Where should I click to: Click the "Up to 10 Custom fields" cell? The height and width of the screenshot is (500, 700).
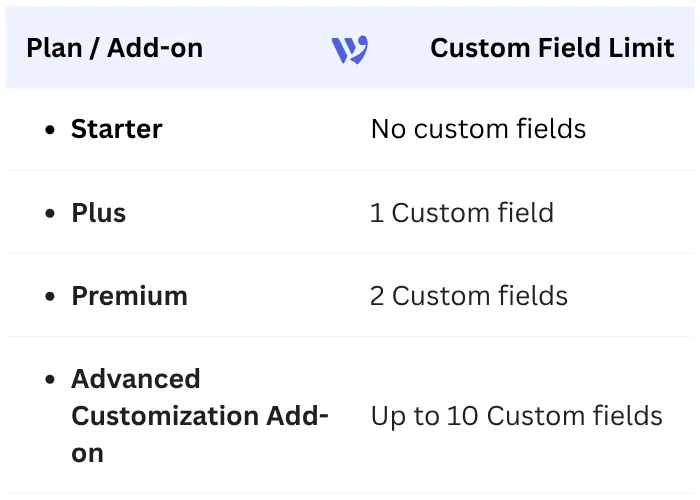516,416
